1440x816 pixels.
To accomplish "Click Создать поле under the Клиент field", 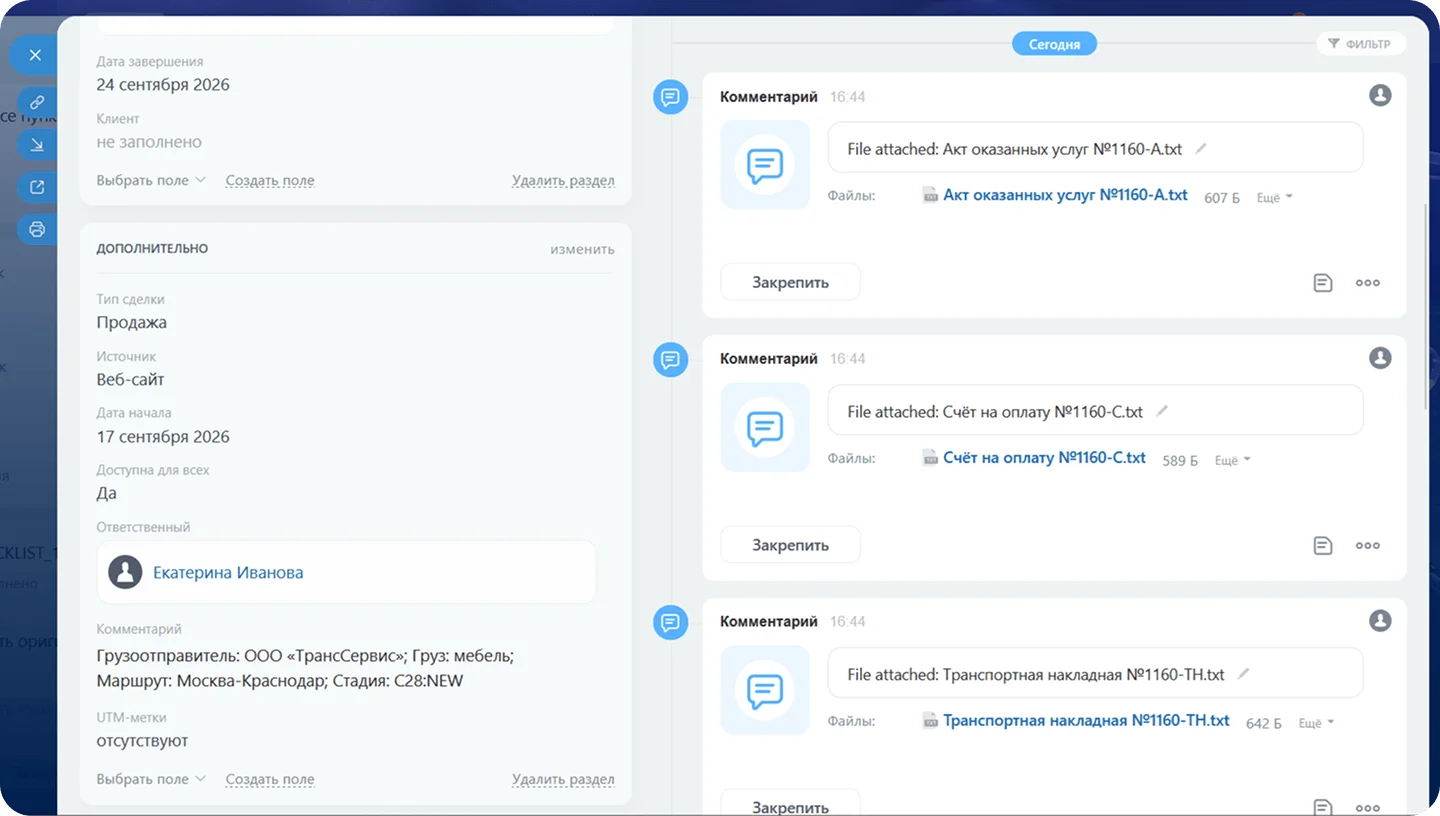I will (x=270, y=181).
